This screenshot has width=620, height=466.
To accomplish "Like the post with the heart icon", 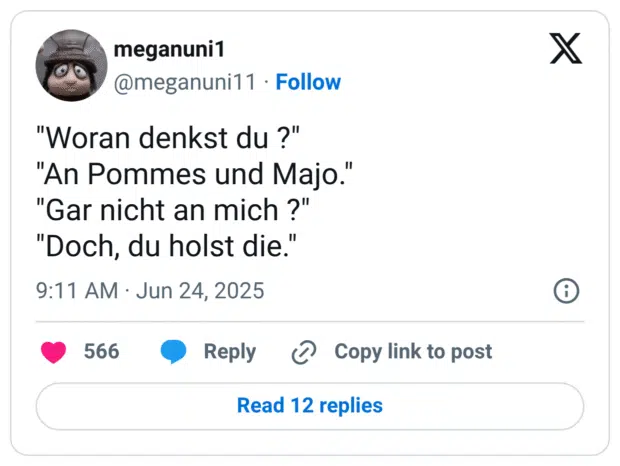I will 53,352.
